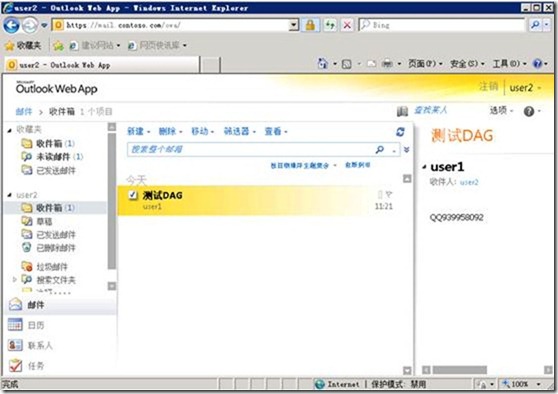Open the IE Tools menu
This screenshot has height=394, width=558.
[509, 64]
